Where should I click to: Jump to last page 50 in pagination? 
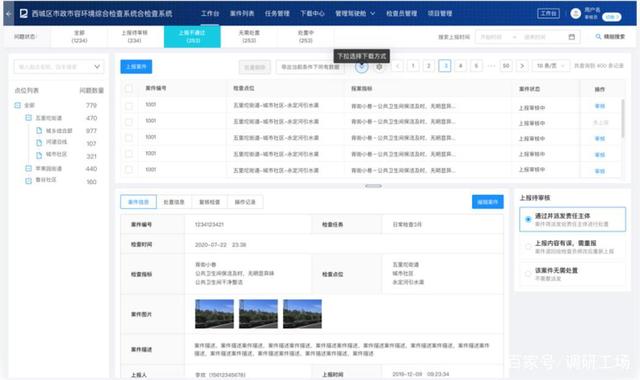506,66
